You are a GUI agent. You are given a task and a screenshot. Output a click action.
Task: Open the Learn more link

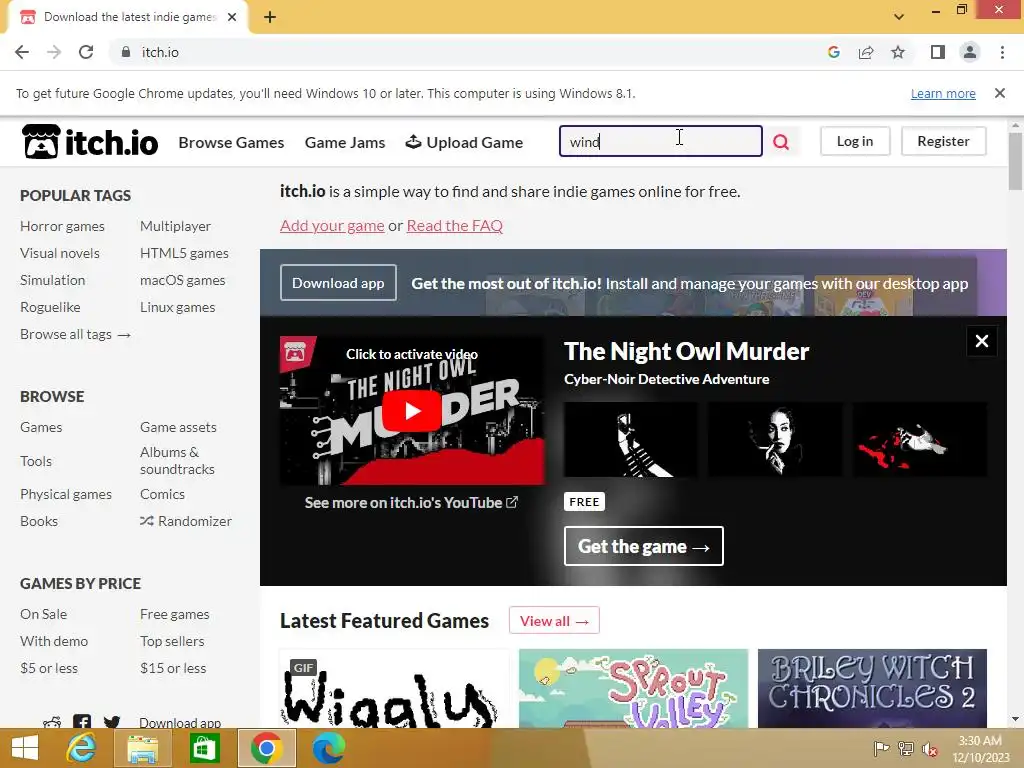tap(943, 93)
